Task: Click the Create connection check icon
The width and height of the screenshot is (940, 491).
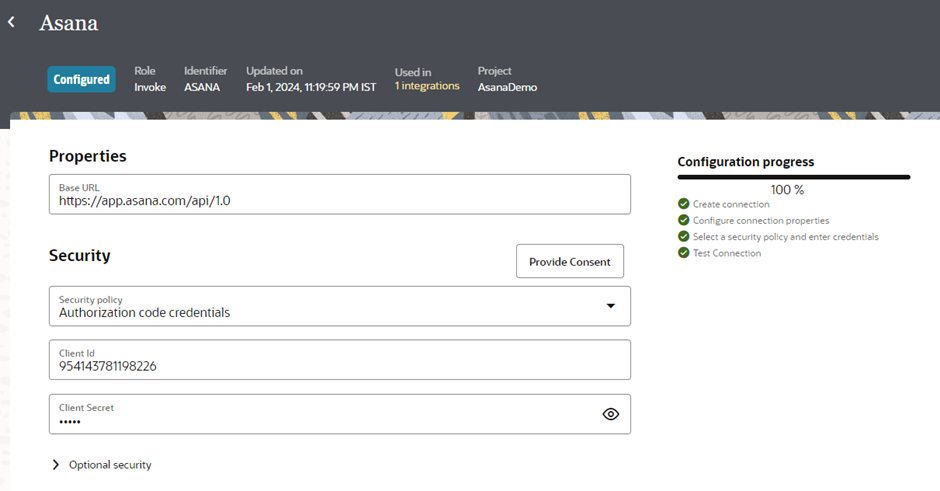Action: pyautogui.click(x=684, y=204)
